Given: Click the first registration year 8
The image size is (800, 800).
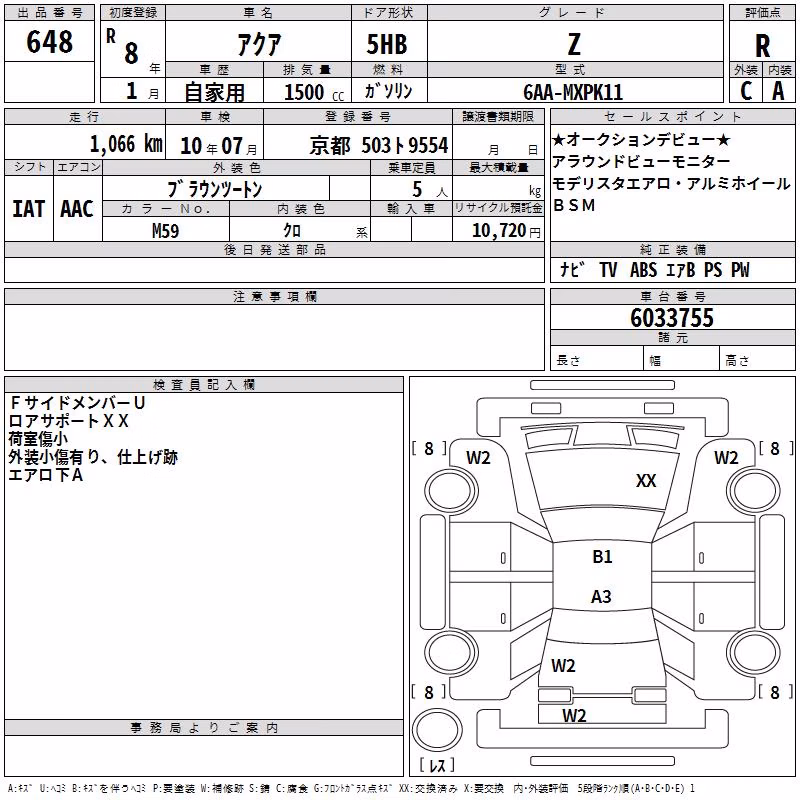Looking at the screenshot, I should [131, 53].
